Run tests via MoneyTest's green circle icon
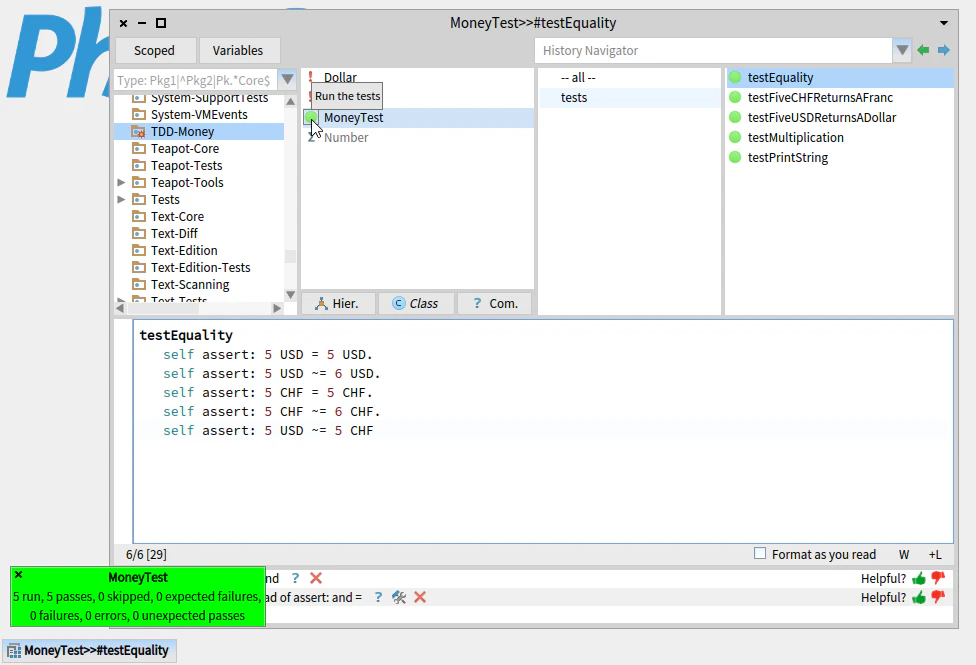The image size is (976, 665). tap(311, 117)
